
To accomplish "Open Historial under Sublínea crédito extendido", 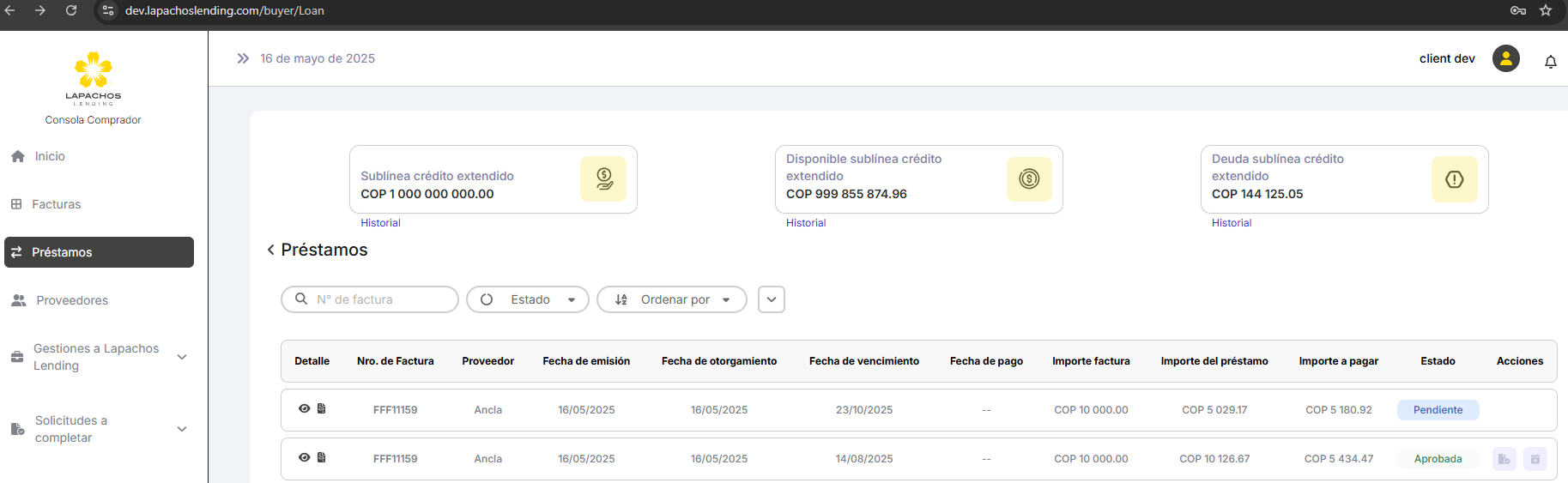I will pos(380,223).
